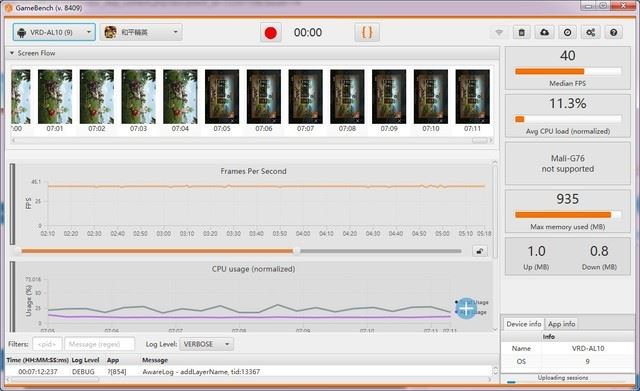This screenshot has height=391, width=640.
Task: Open settings gears icon
Action: pyautogui.click(x=590, y=33)
